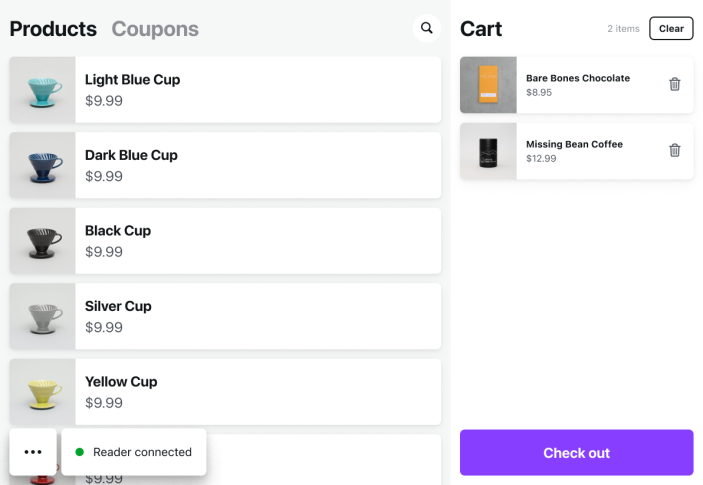The image size is (703, 485).
Task: Click the green reader status dot
Action: [x=80, y=452]
